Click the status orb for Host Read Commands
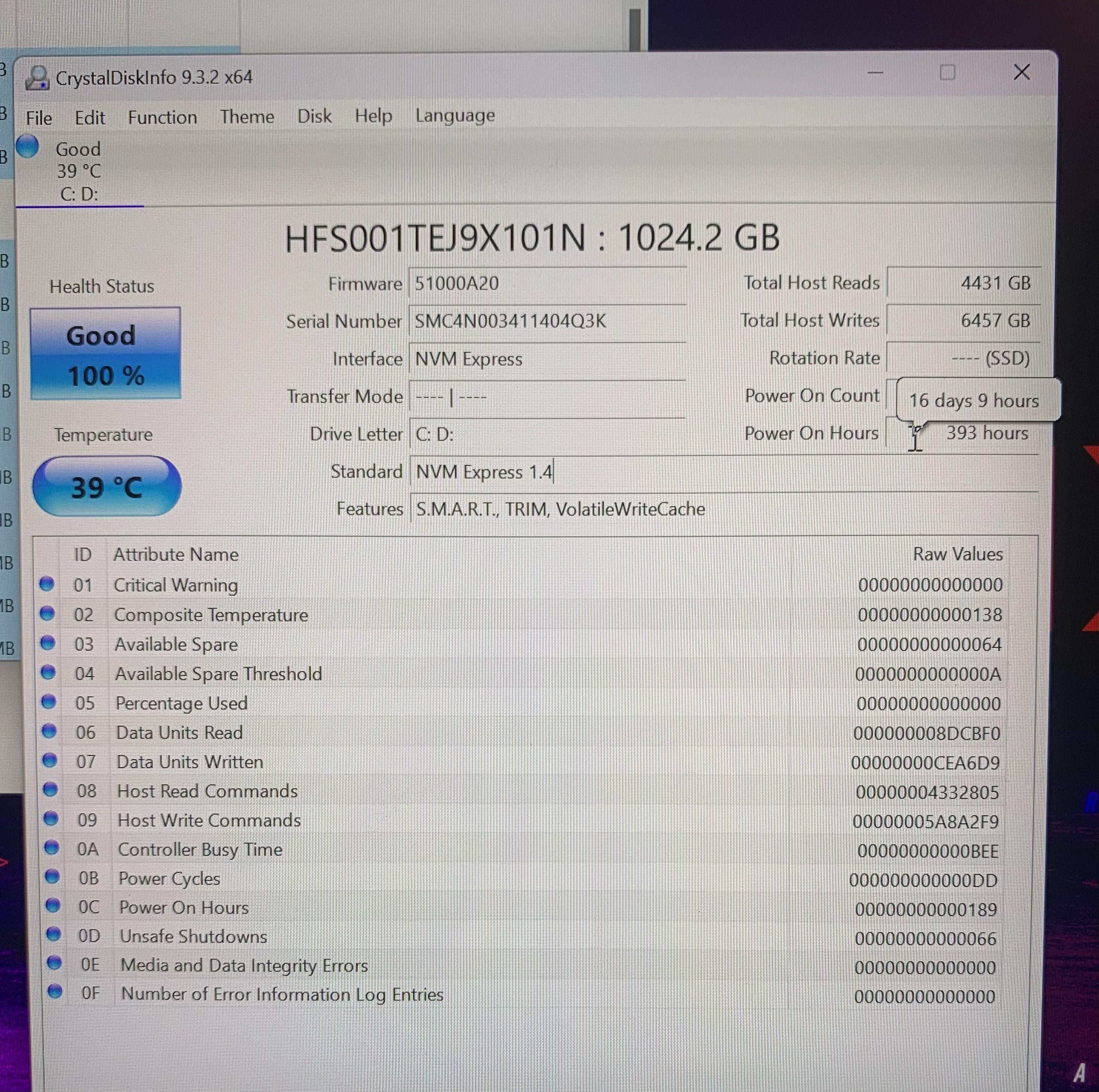 click(51, 789)
